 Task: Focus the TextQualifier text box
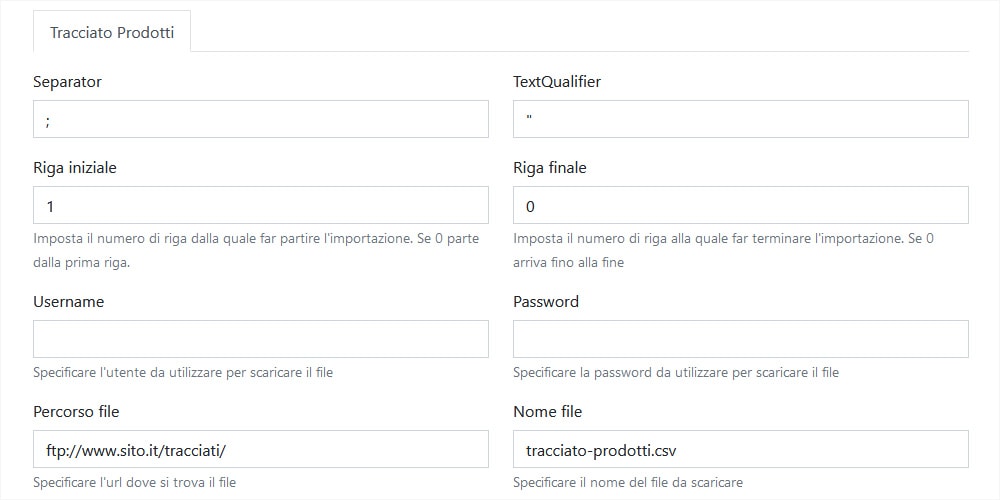740,119
